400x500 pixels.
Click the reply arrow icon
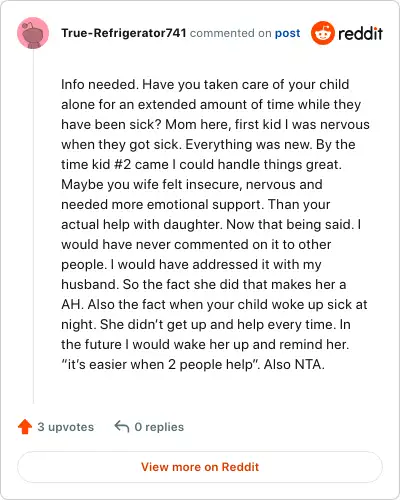(x=122, y=426)
